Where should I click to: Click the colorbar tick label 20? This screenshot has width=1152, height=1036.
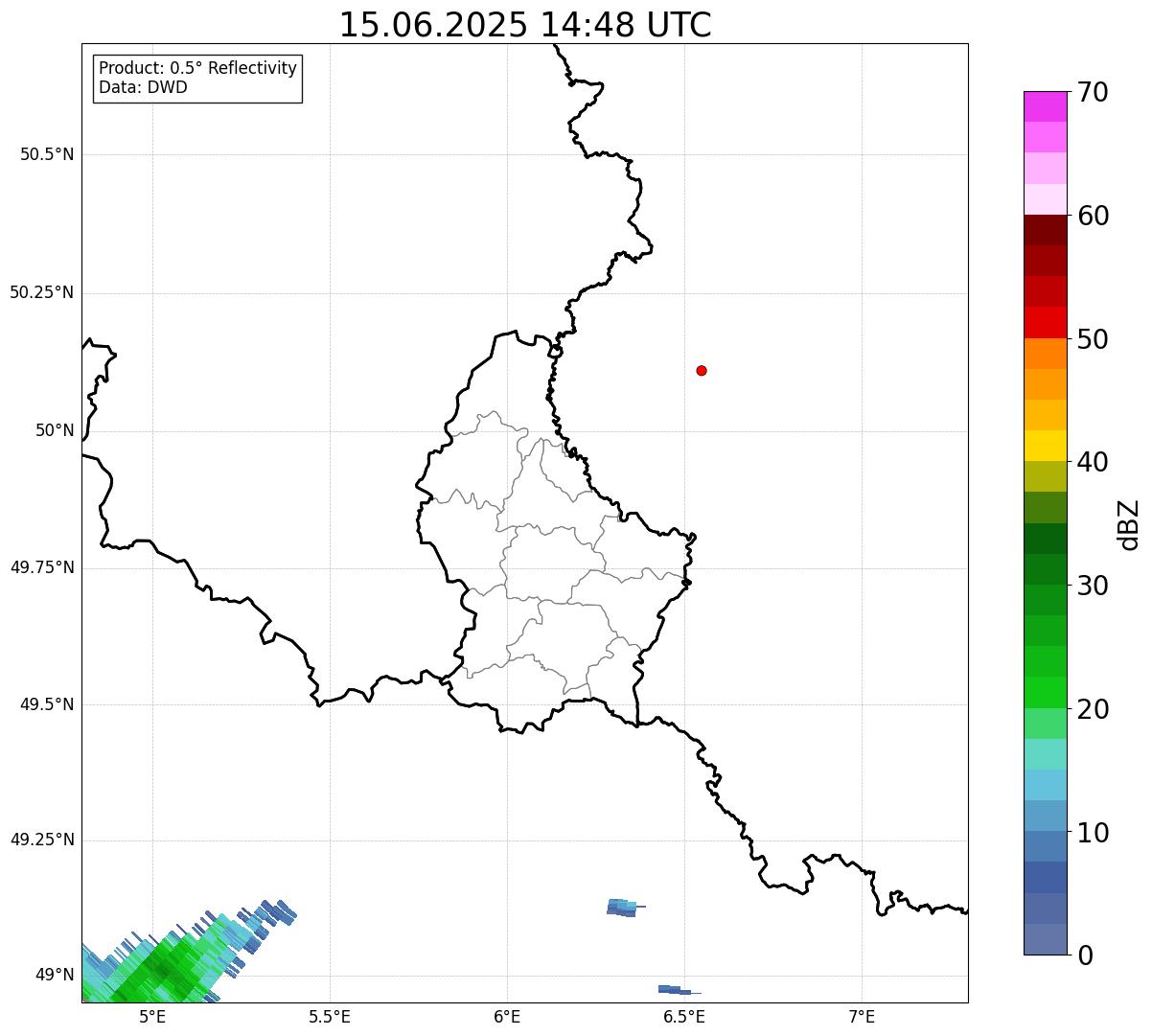(x=1093, y=709)
